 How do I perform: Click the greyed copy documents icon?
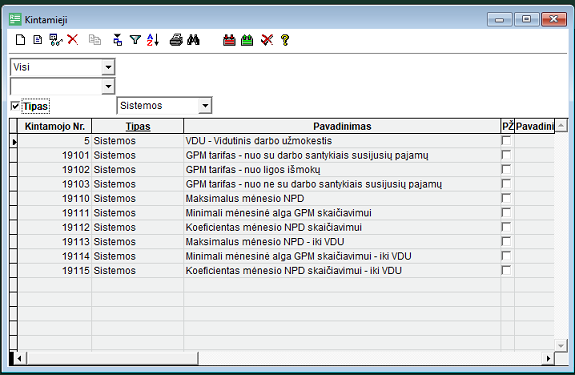pos(95,40)
